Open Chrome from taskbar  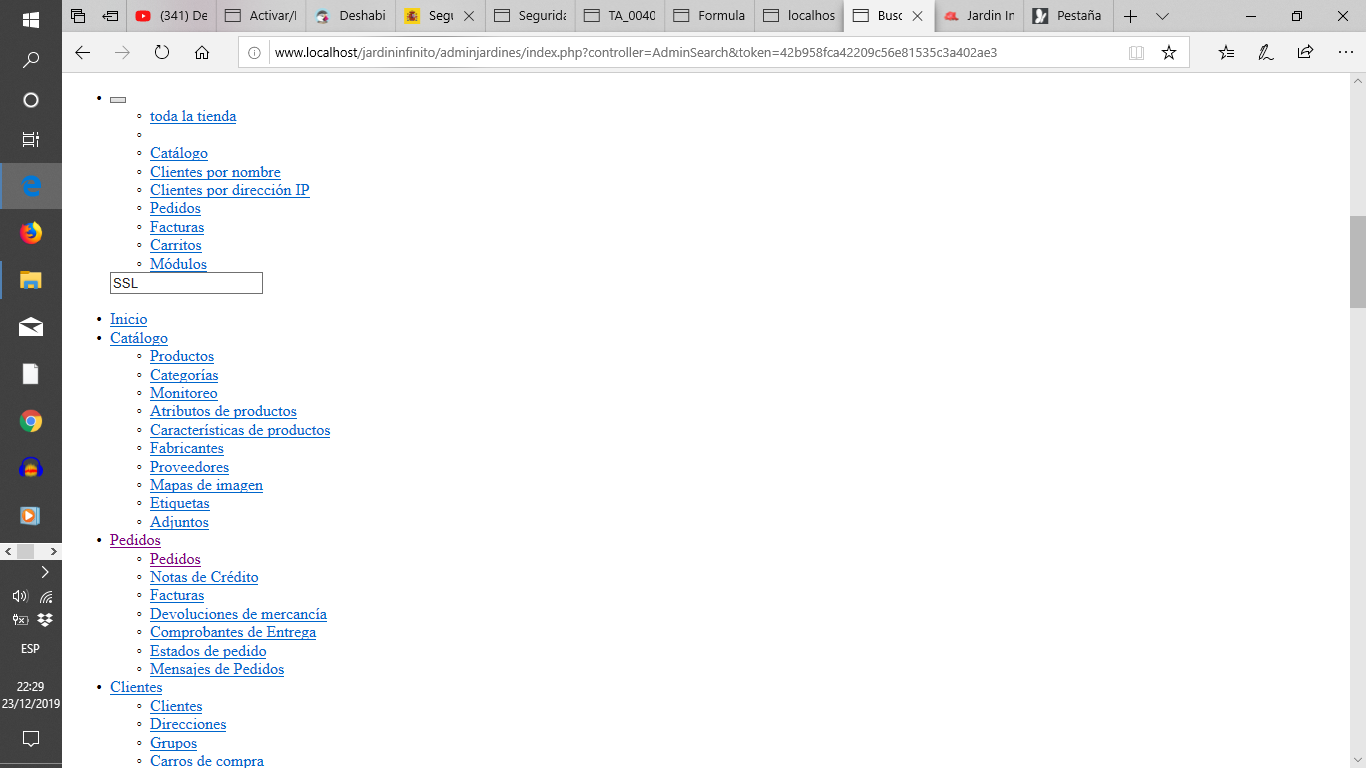point(31,421)
